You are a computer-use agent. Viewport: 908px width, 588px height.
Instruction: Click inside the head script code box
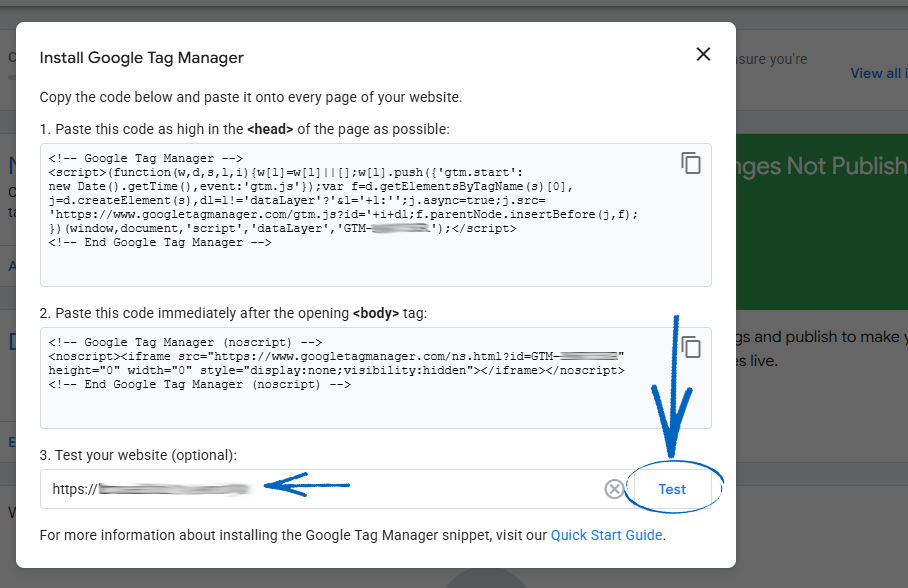376,215
